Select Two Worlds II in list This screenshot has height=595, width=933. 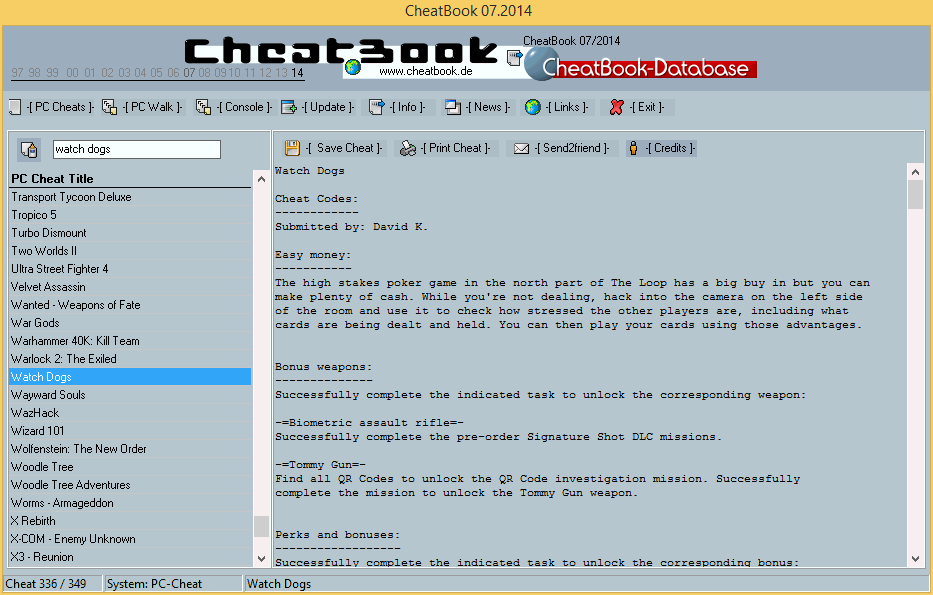(x=131, y=250)
